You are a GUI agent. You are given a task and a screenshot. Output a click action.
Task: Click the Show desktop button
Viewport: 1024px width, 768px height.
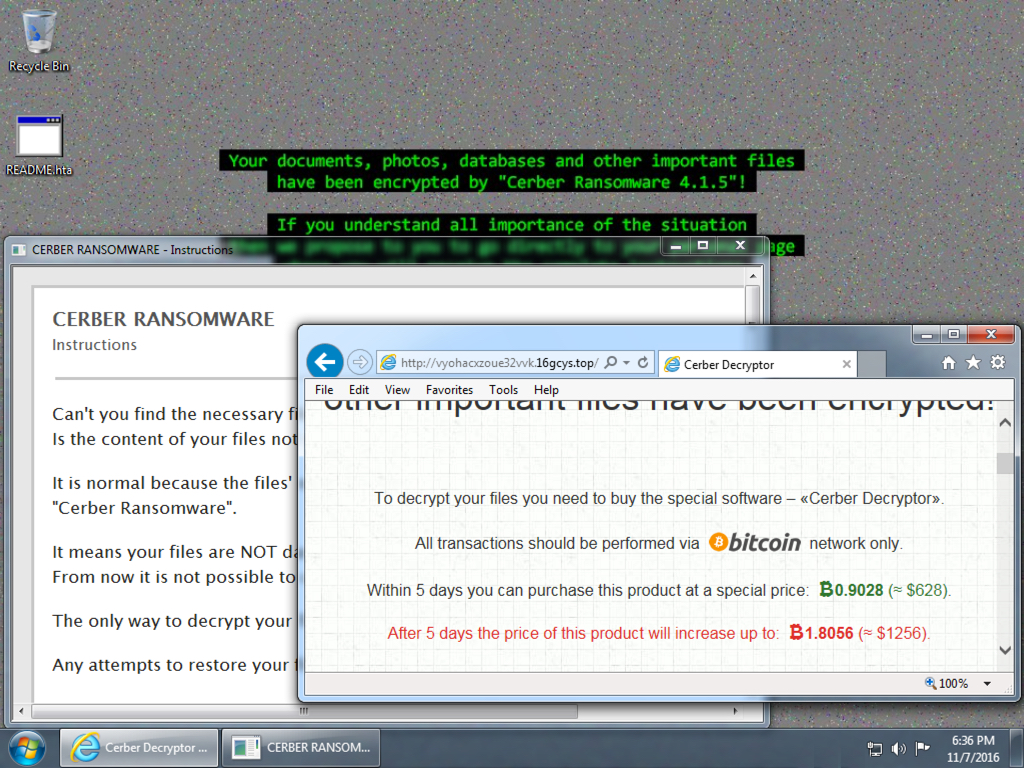click(x=1017, y=748)
